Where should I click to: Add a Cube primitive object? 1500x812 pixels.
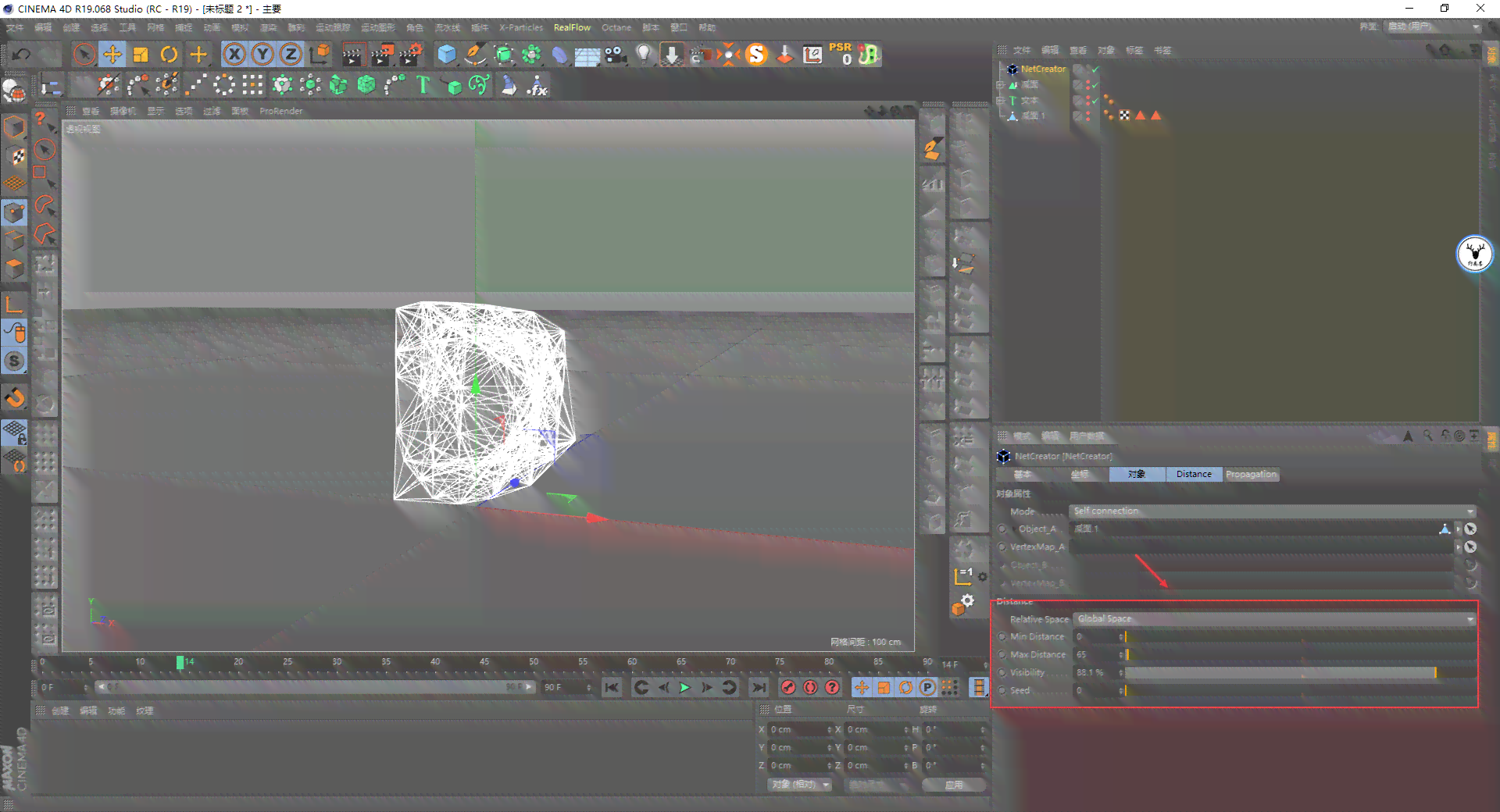tap(447, 54)
